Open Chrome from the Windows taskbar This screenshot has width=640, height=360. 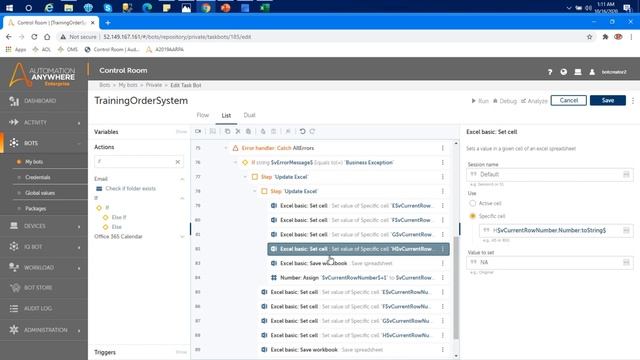[x=206, y=8]
